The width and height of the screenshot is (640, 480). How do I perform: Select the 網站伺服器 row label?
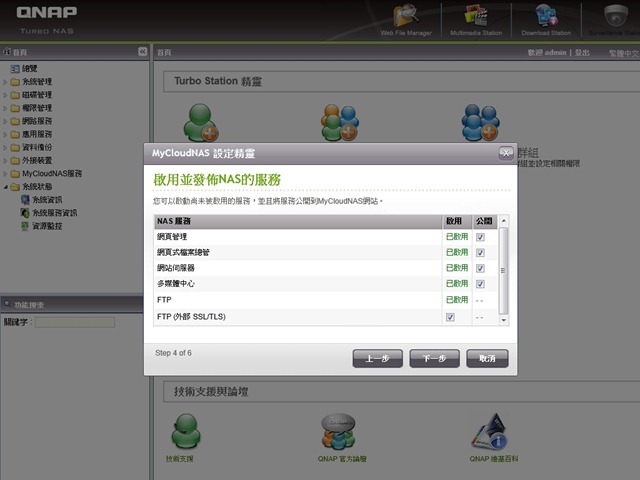[176, 268]
